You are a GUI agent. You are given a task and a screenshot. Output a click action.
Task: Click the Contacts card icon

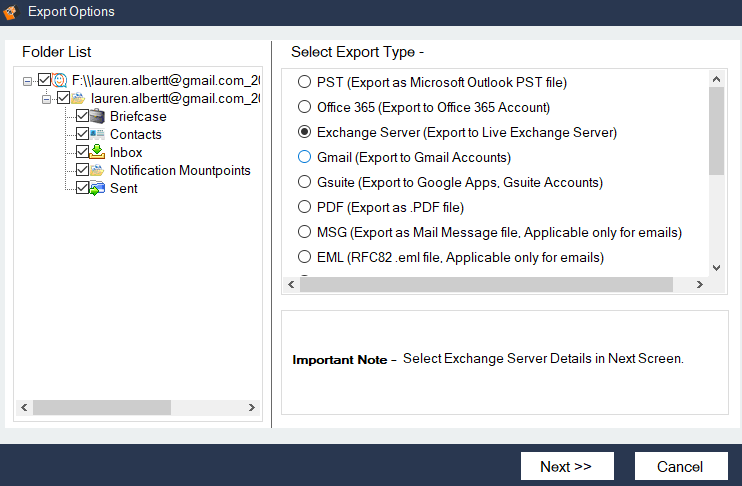(x=98, y=135)
